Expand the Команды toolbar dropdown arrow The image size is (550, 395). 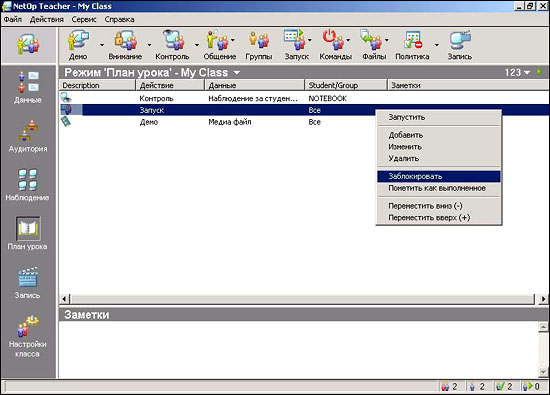348,40
